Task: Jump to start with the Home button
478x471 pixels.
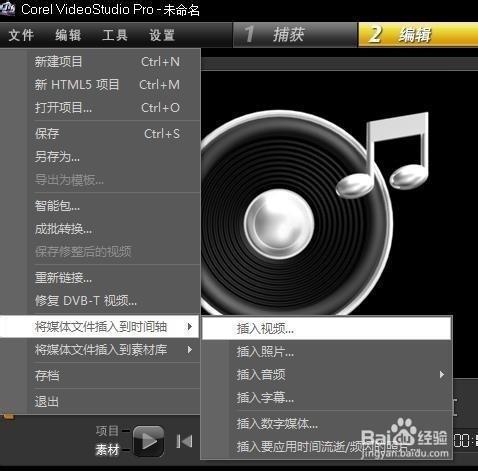Action: tap(184, 442)
